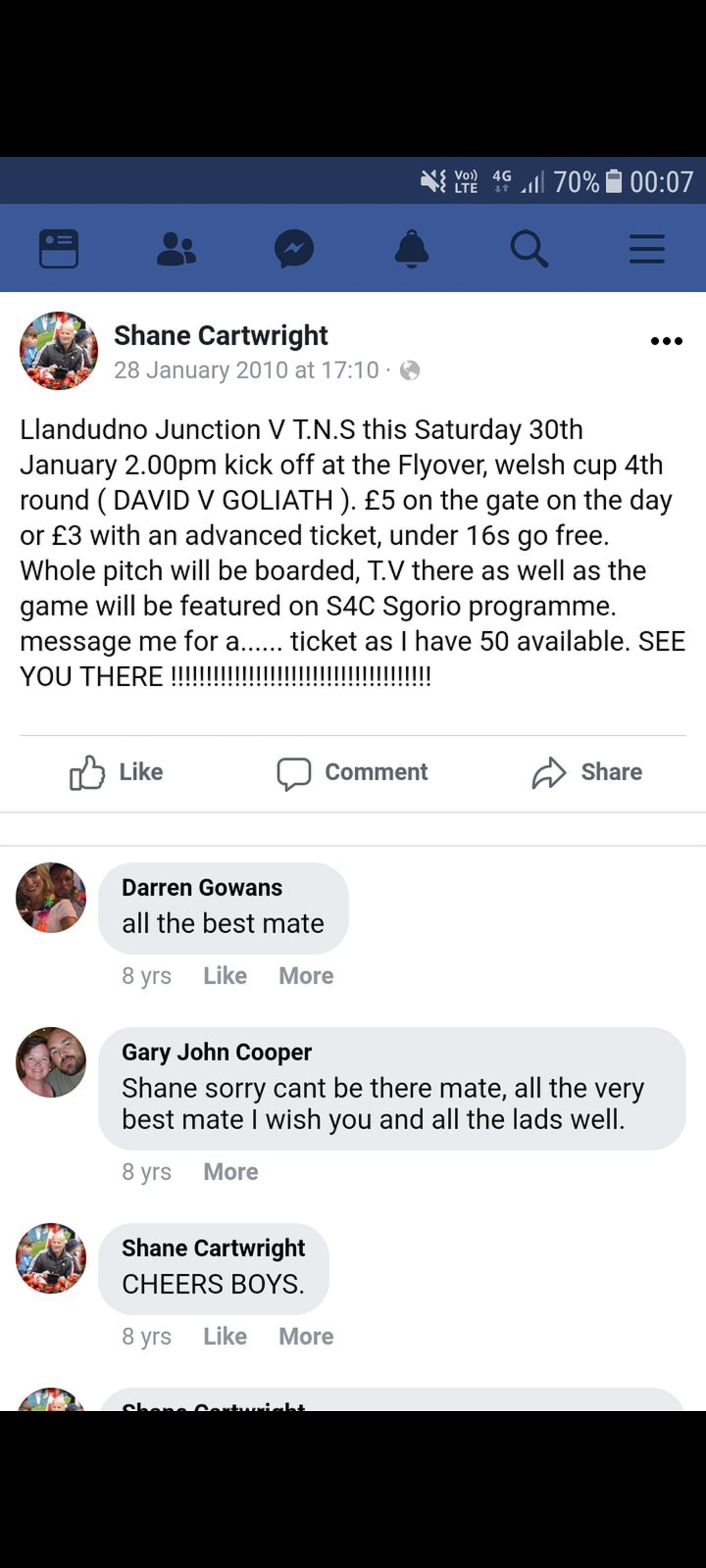Screen dimensions: 706x1568
Task: Like Darren Gowans' comment
Action: point(225,975)
